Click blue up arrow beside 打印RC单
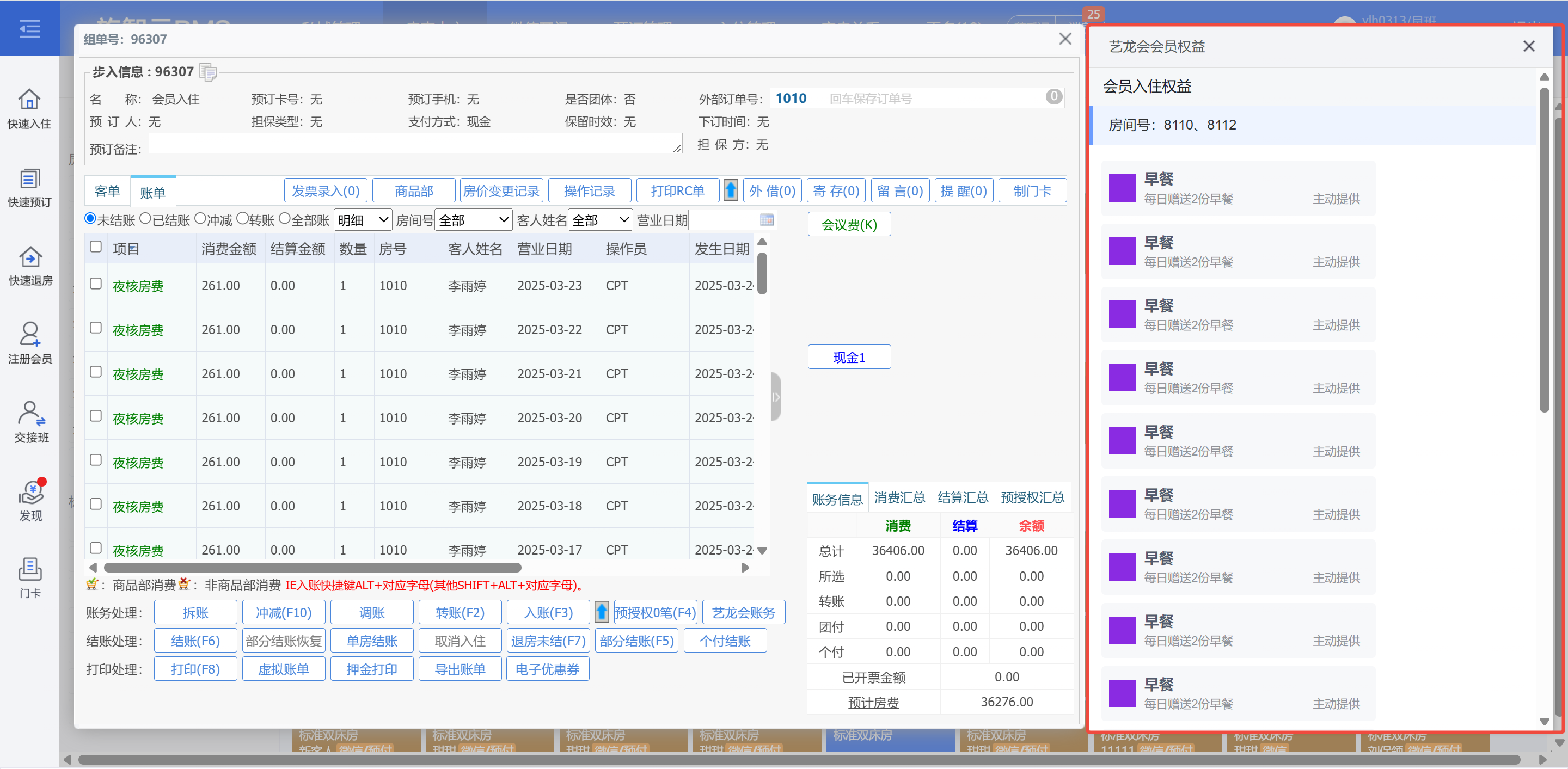The width and height of the screenshot is (1568, 769). pos(731,190)
